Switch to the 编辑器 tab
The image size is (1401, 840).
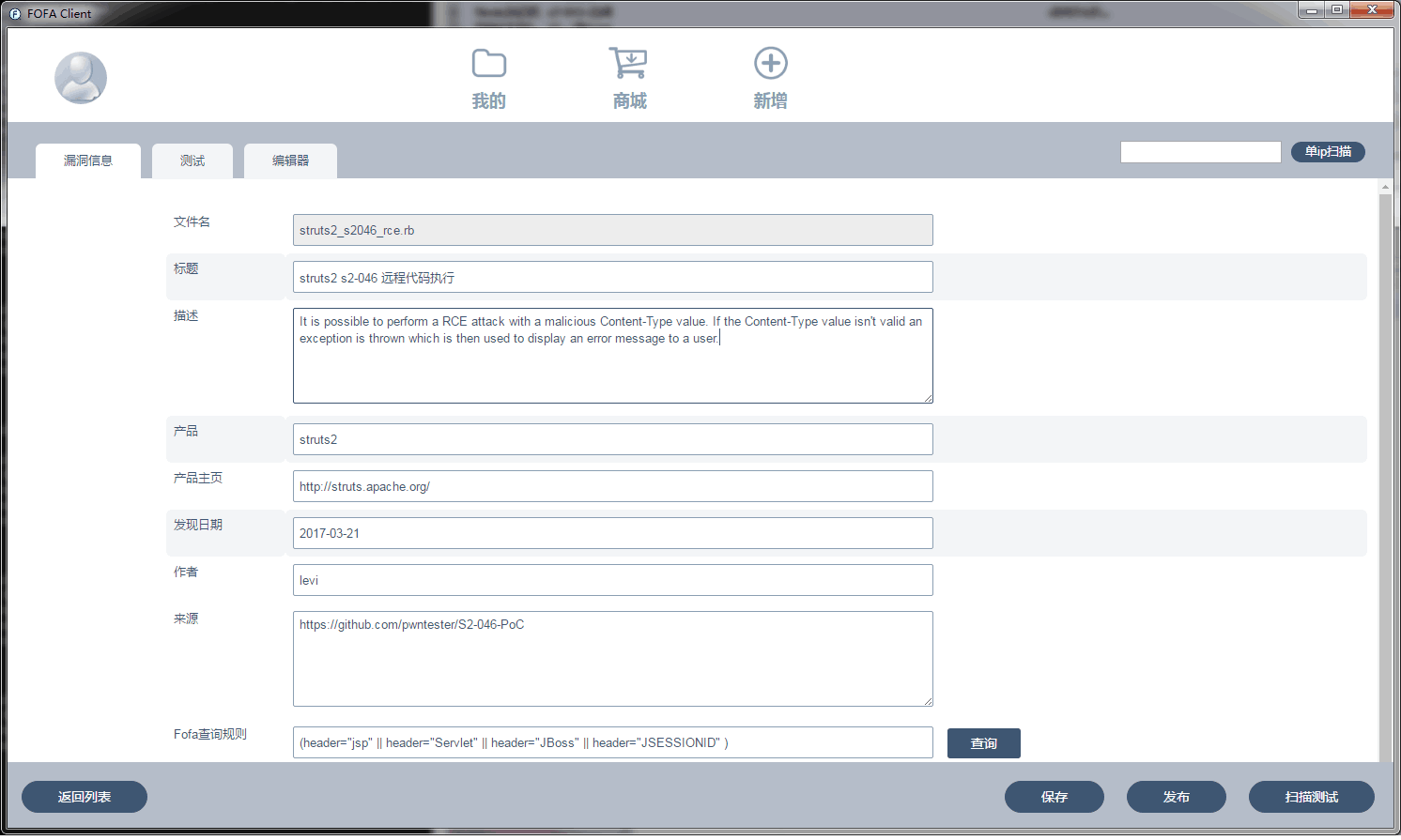(x=290, y=160)
